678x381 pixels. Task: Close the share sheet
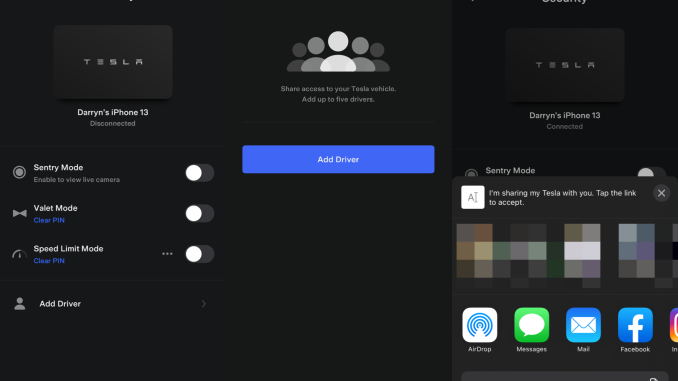[661, 193]
